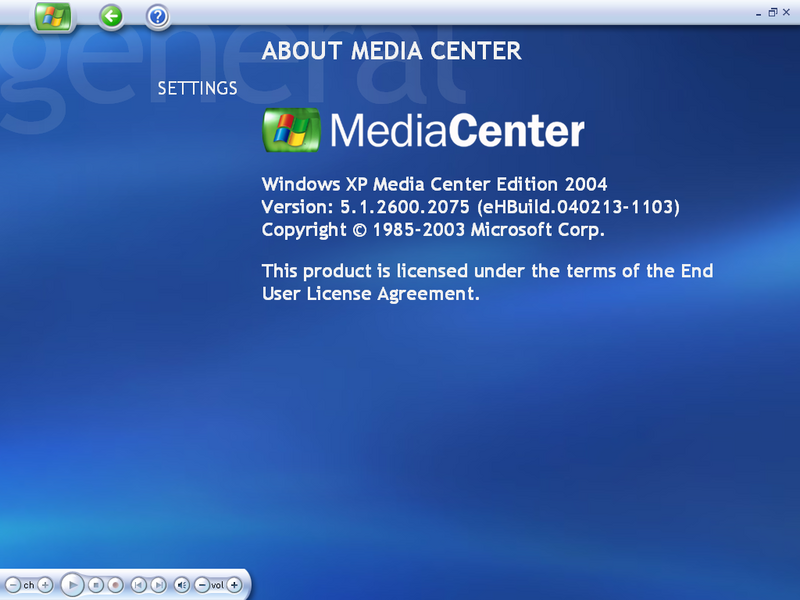Image resolution: width=800 pixels, height=600 pixels.
Task: Skip to previous track with rewind button
Action: pos(138,585)
